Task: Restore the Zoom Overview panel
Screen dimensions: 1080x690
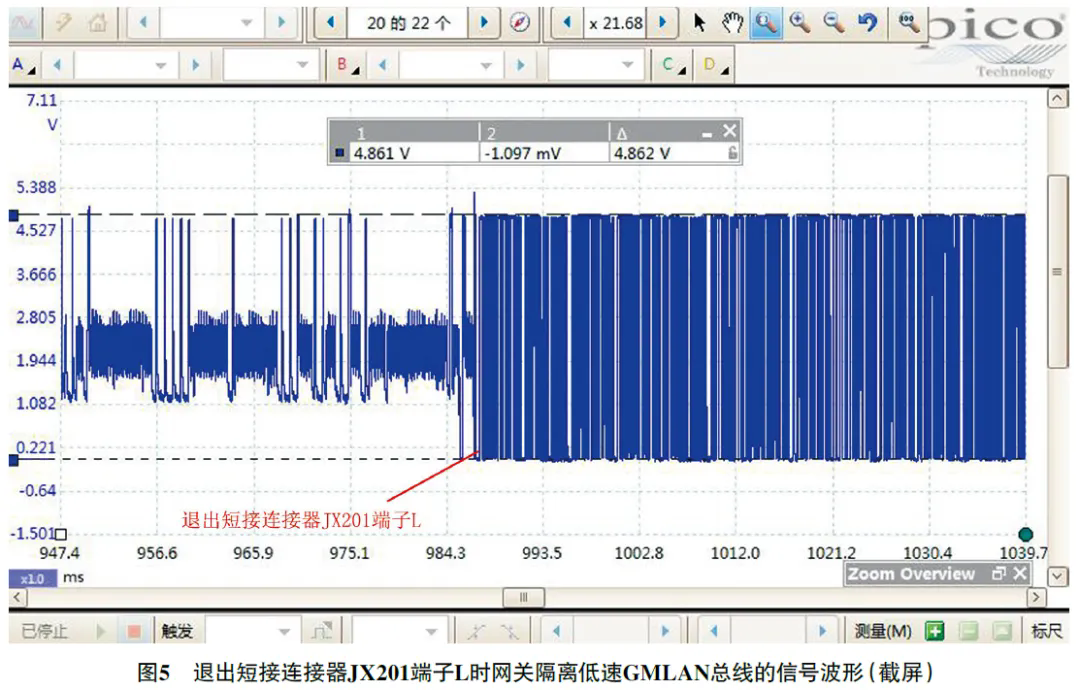Action: point(999,574)
